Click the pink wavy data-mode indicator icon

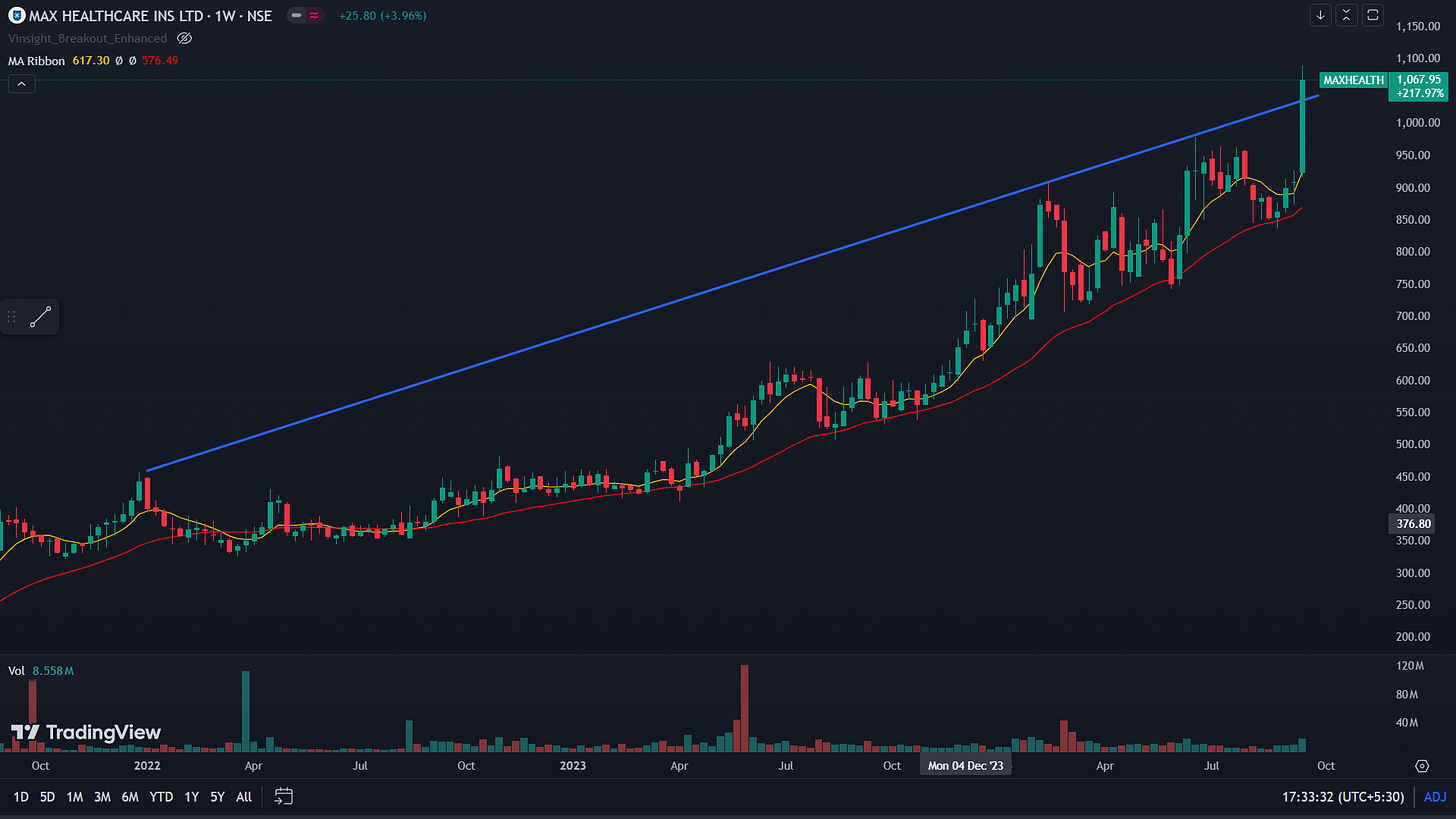point(314,16)
